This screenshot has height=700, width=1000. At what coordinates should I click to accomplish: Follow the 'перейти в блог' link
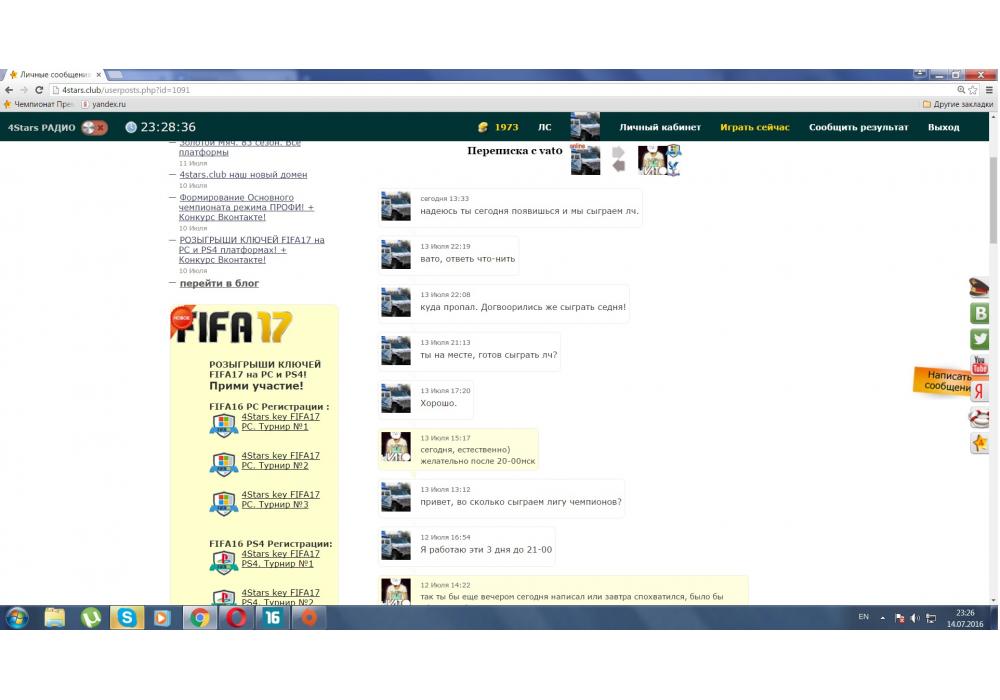pos(219,283)
